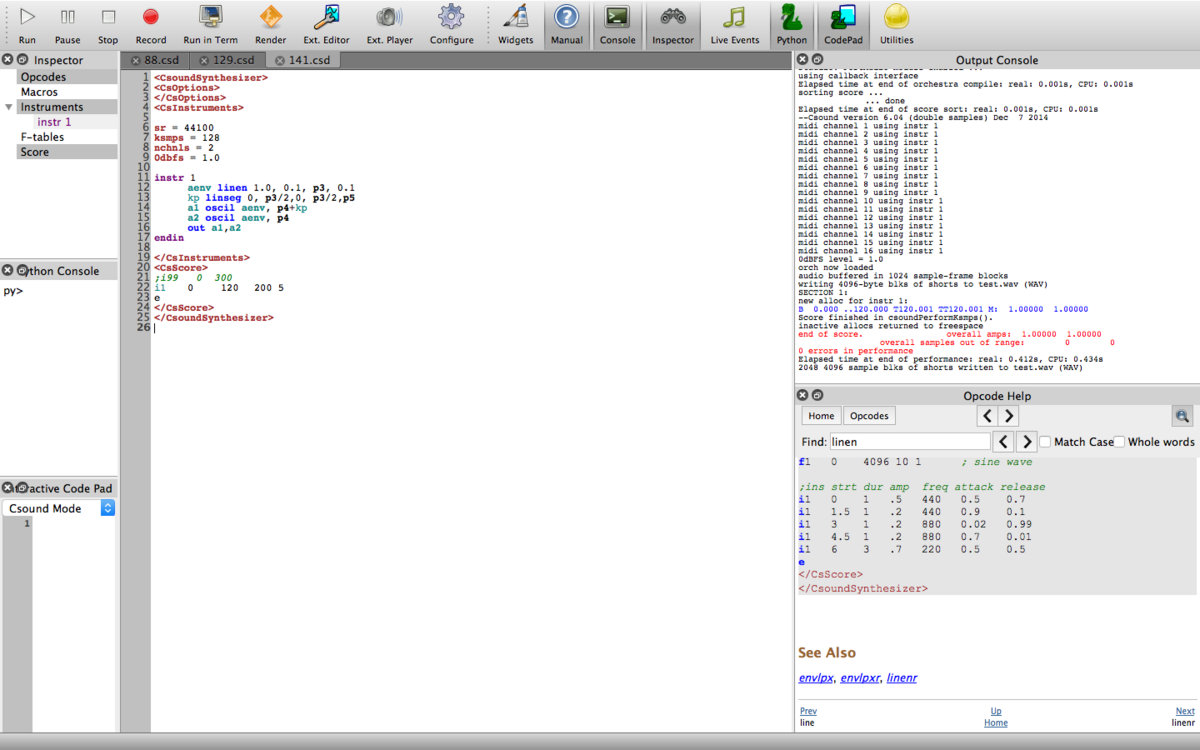This screenshot has height=750, width=1200.
Task: Click the Find text field
Action: (909, 442)
